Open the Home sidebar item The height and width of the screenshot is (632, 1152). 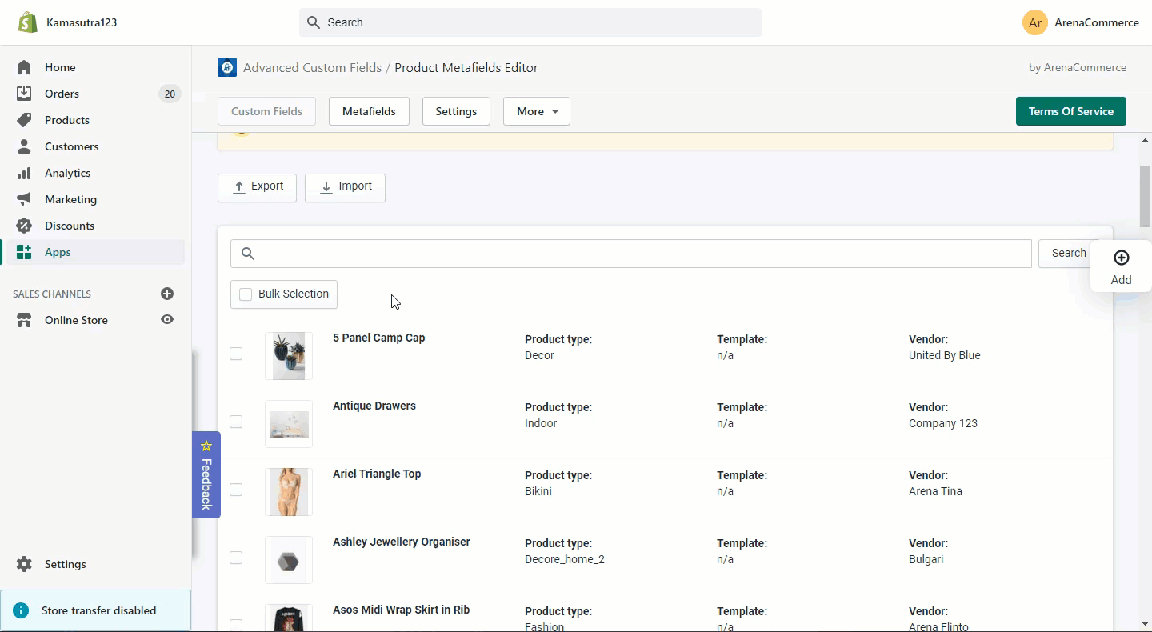point(60,67)
